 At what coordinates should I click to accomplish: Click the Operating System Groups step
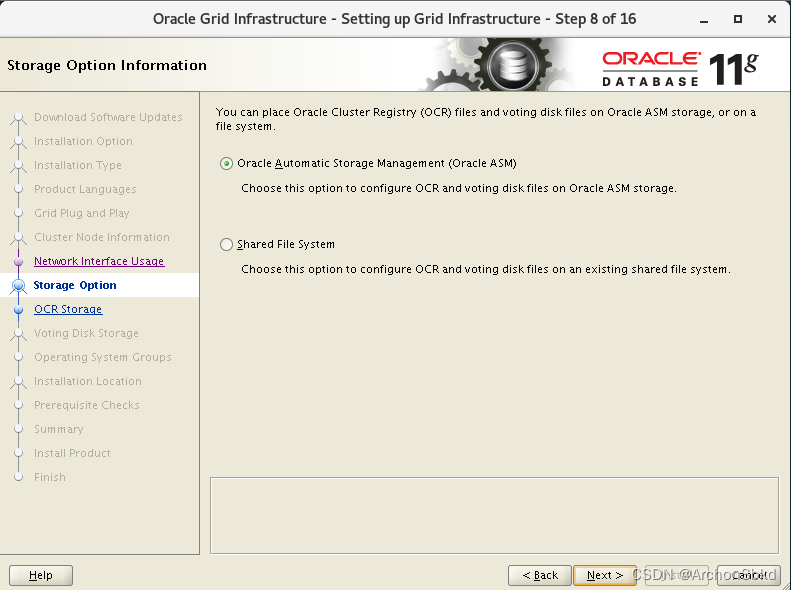point(103,357)
